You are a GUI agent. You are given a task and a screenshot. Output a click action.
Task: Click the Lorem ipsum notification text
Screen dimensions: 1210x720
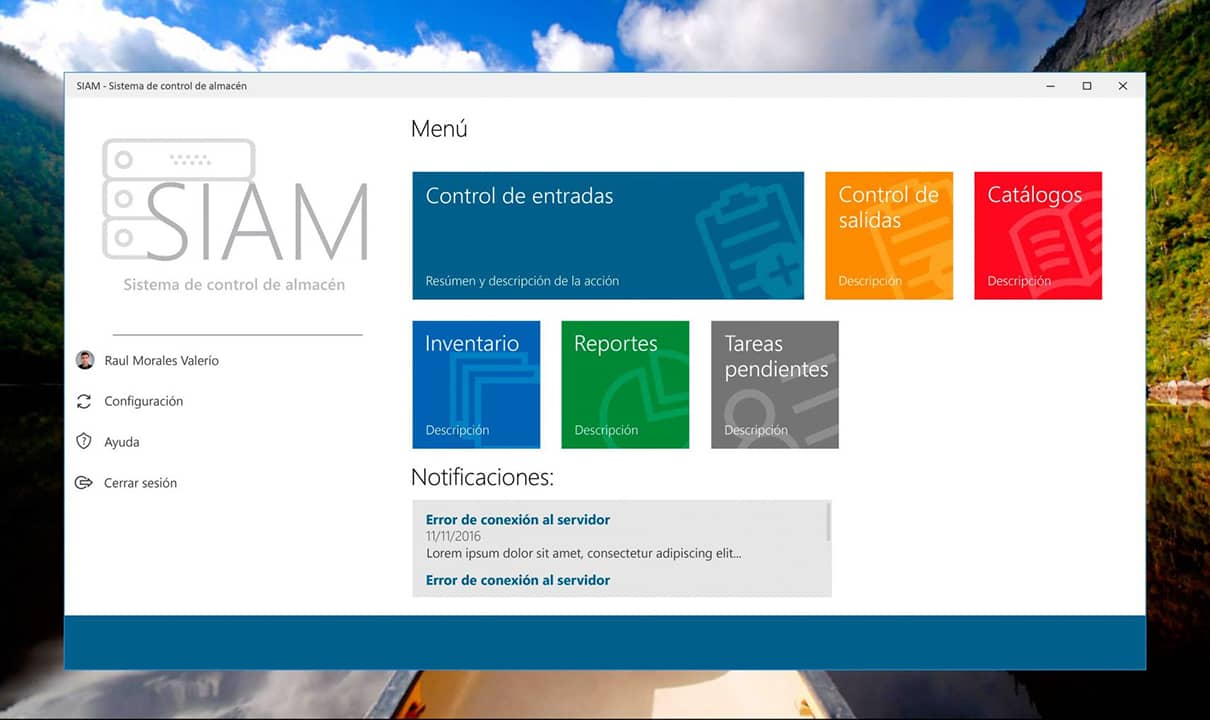584,553
